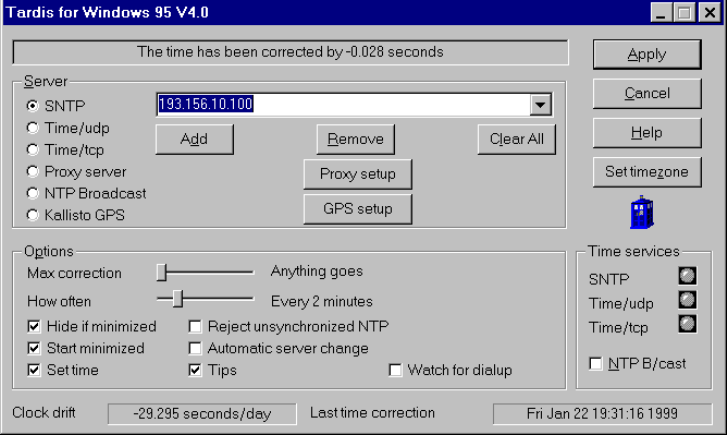This screenshot has width=727, height=435.
Task: Click the Time/tcp service indicator light
Action: tap(687, 324)
